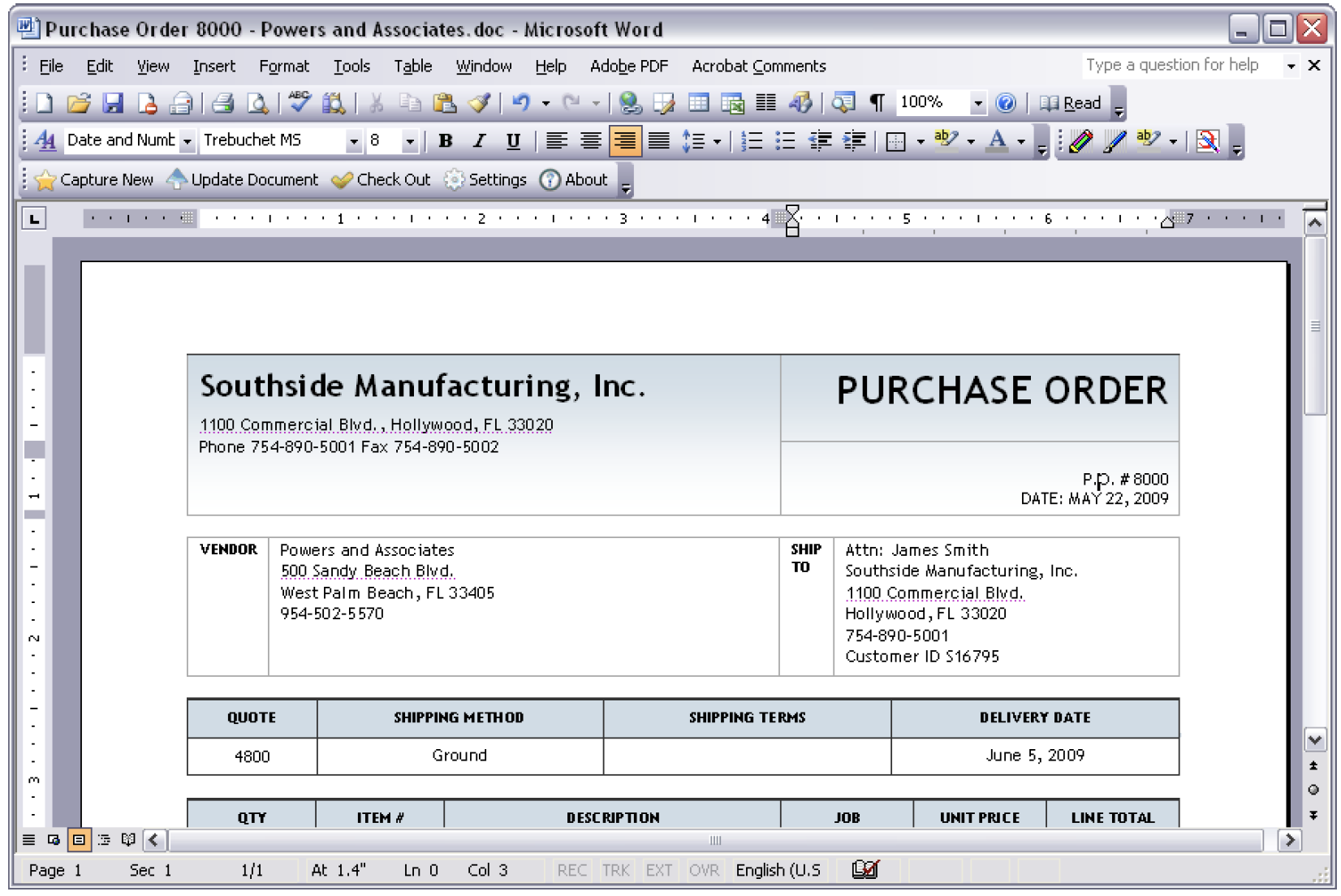Toggle Justify paragraph alignment

tap(658, 140)
